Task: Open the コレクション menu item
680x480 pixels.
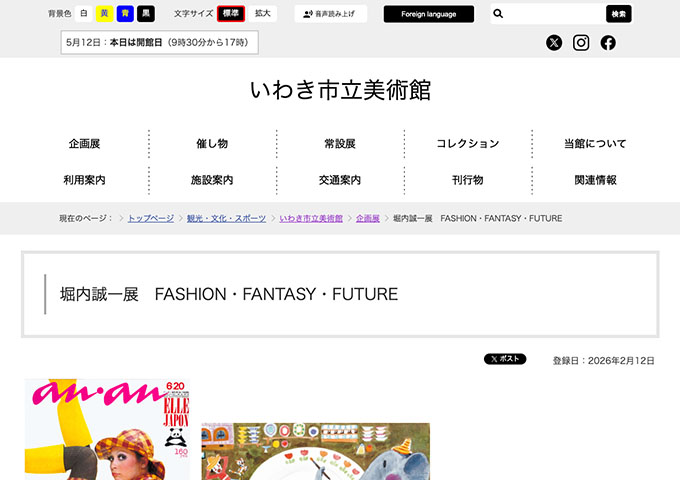Action: pyautogui.click(x=468, y=144)
